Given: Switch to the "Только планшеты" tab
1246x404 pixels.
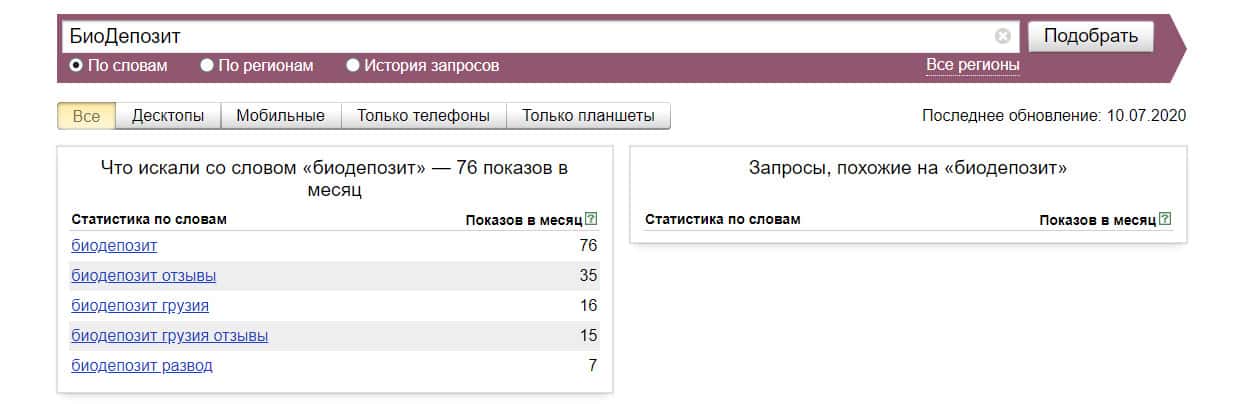Looking at the screenshot, I should (588, 116).
